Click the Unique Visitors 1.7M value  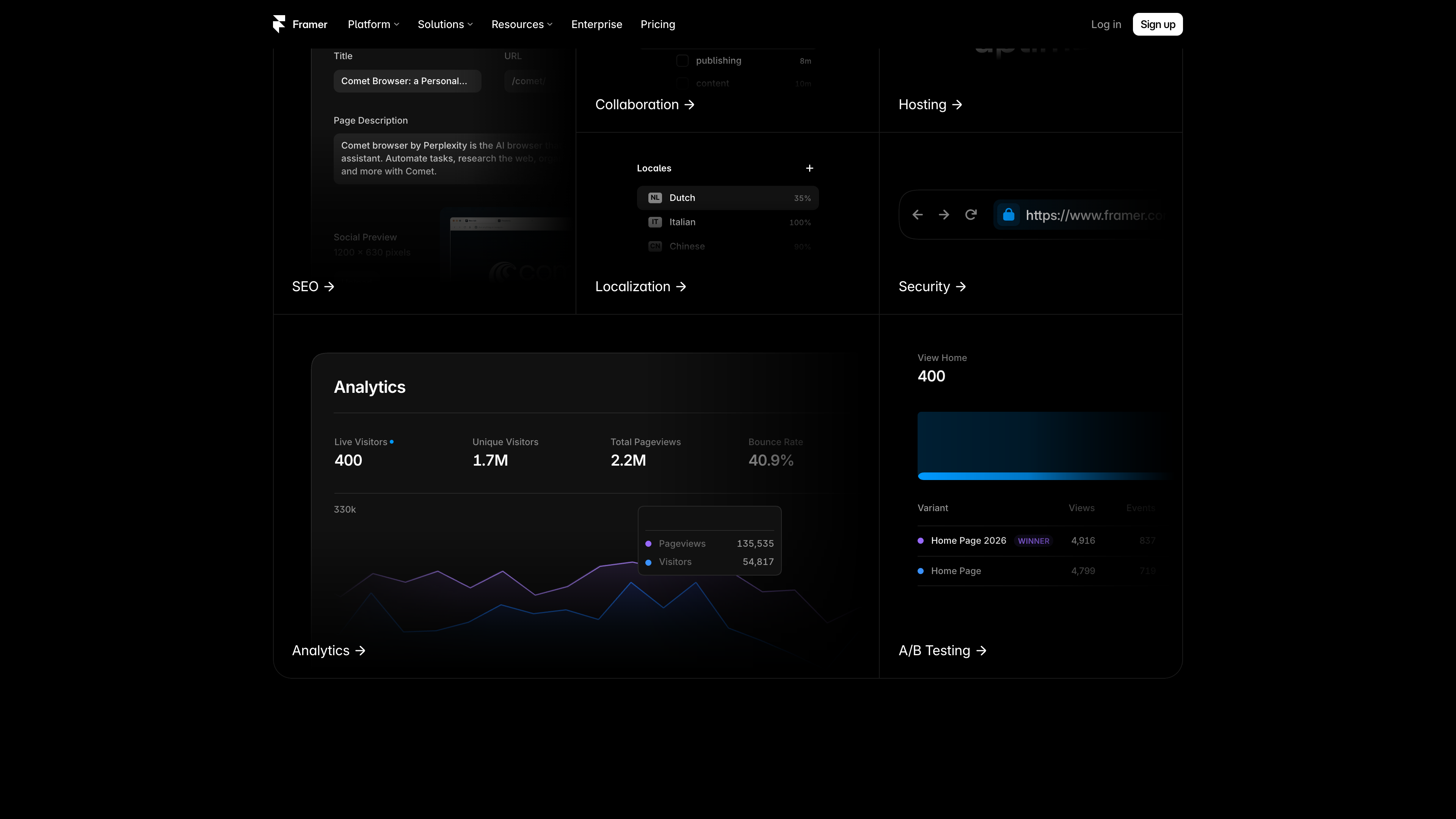pos(490,460)
